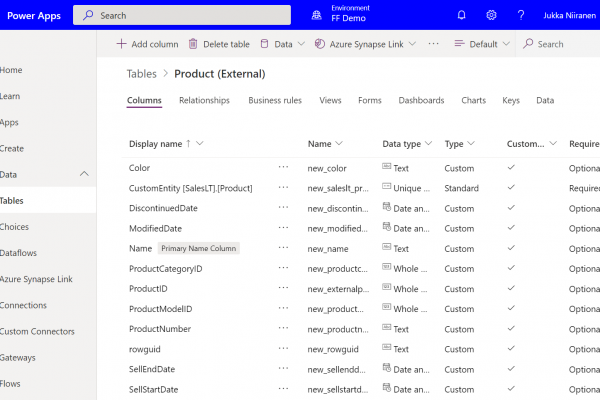Click the Default view list icon
Viewport: 600px width, 400px height.
point(459,44)
